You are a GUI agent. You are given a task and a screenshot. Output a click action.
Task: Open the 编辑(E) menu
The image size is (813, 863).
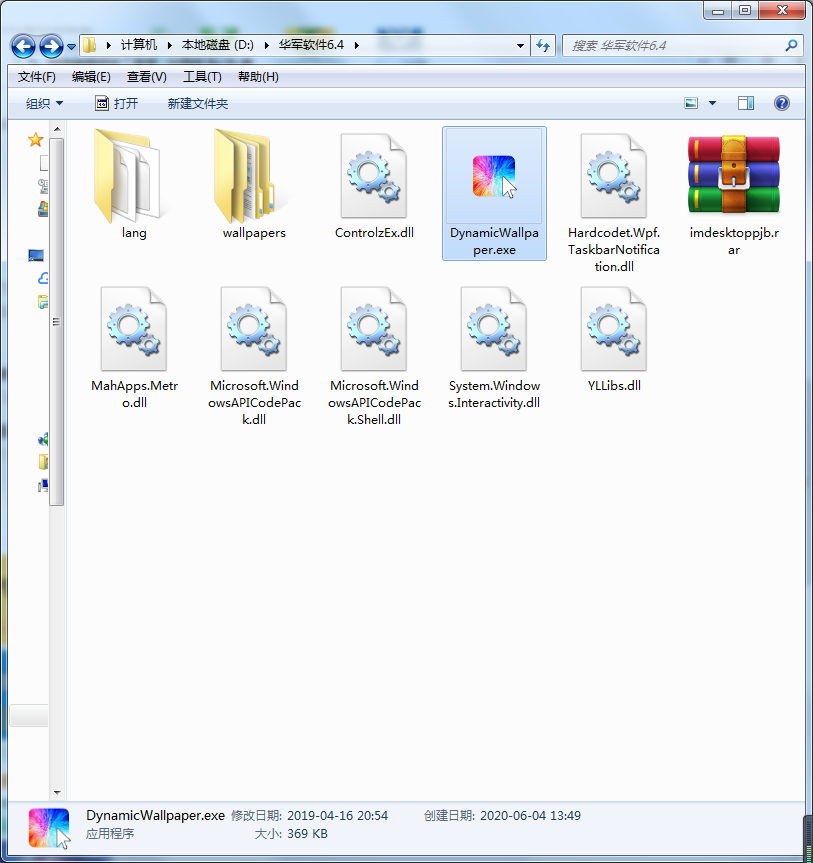point(91,77)
